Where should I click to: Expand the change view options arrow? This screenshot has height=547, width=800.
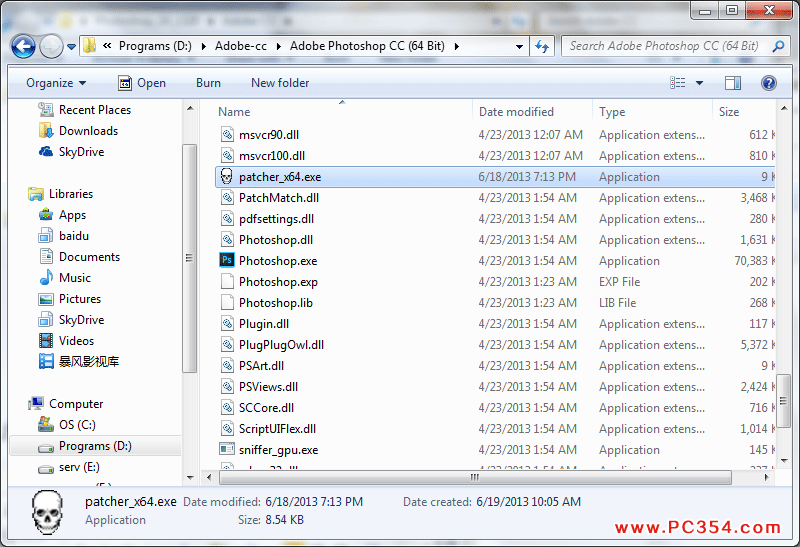coord(699,83)
